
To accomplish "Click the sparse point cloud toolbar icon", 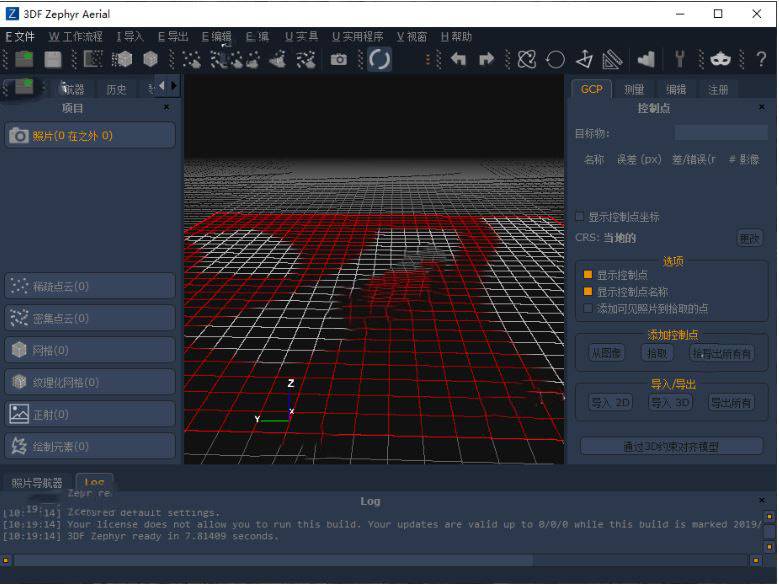I will coord(191,60).
